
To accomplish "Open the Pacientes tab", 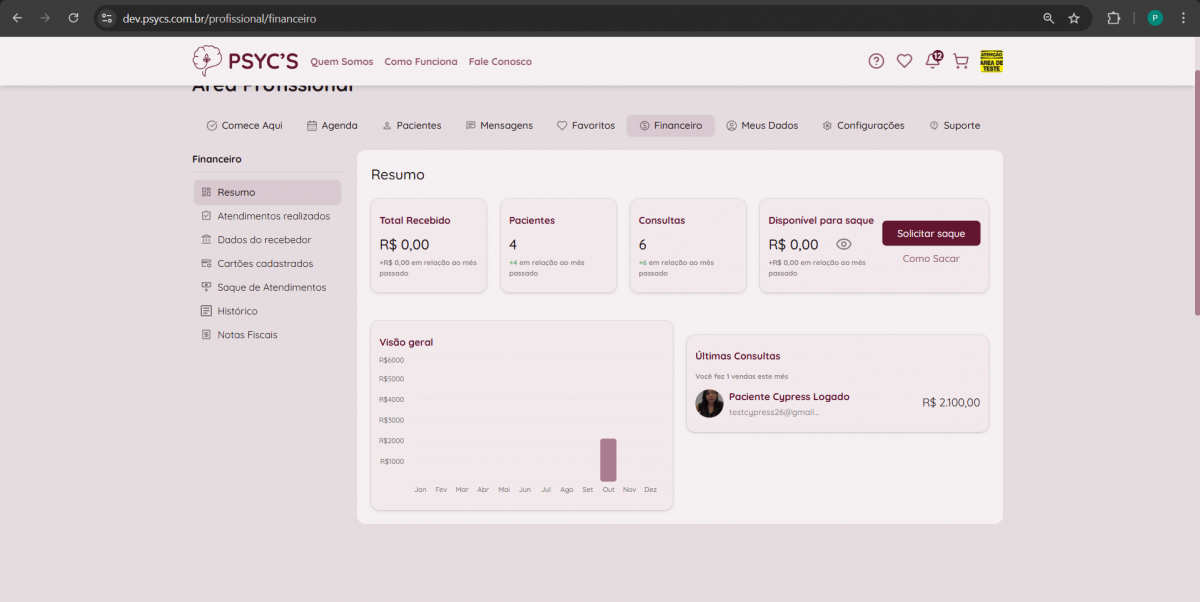I will click(x=411, y=126).
